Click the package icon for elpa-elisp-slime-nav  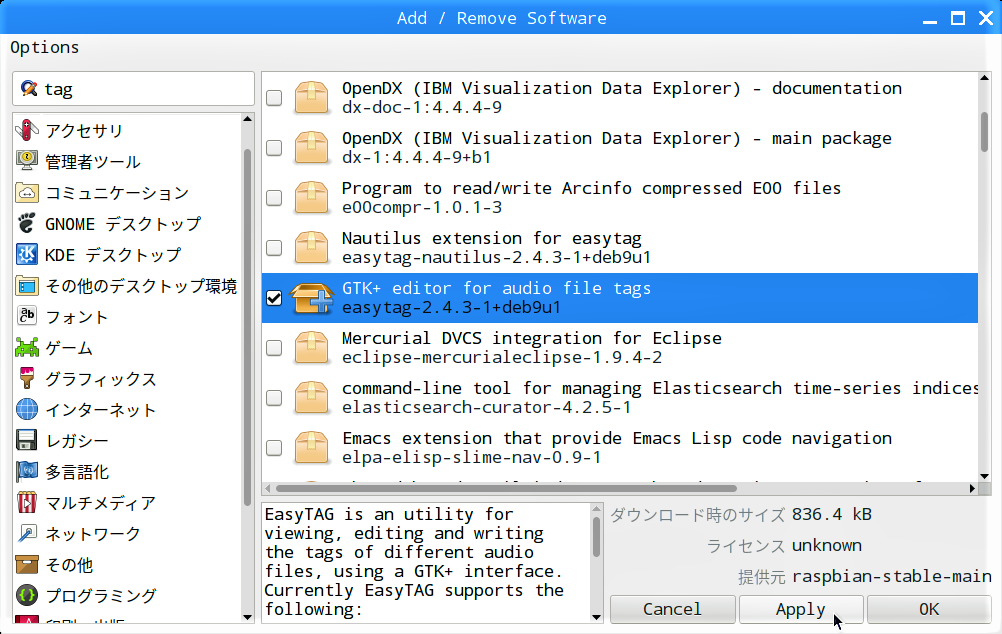pos(311,447)
